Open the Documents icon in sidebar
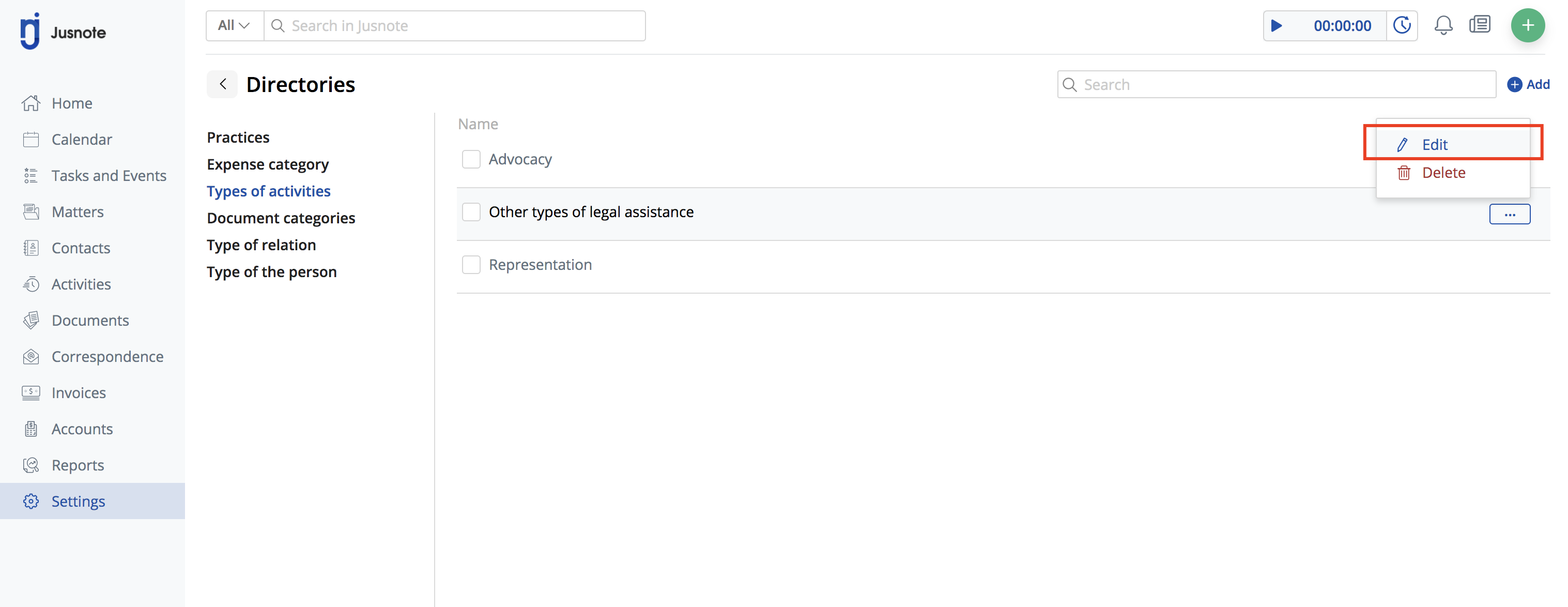This screenshot has width=1568, height=607. [31, 320]
